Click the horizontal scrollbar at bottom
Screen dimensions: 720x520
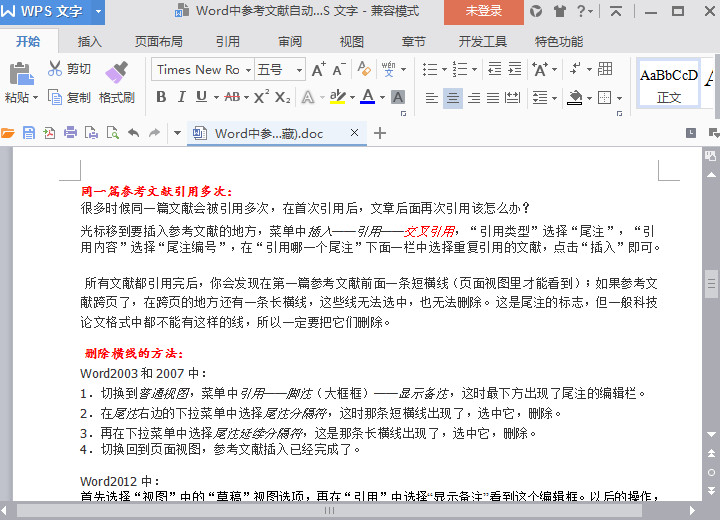click(329, 510)
